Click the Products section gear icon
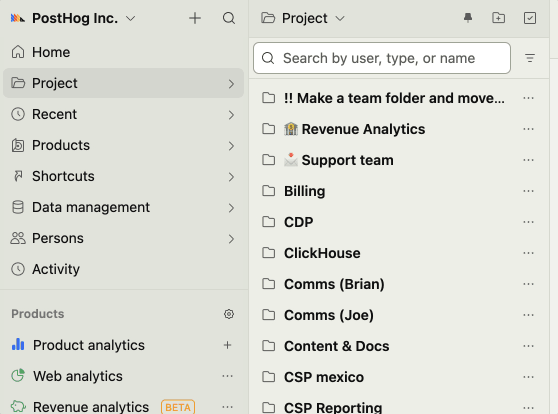The image size is (558, 414). pyautogui.click(x=229, y=314)
